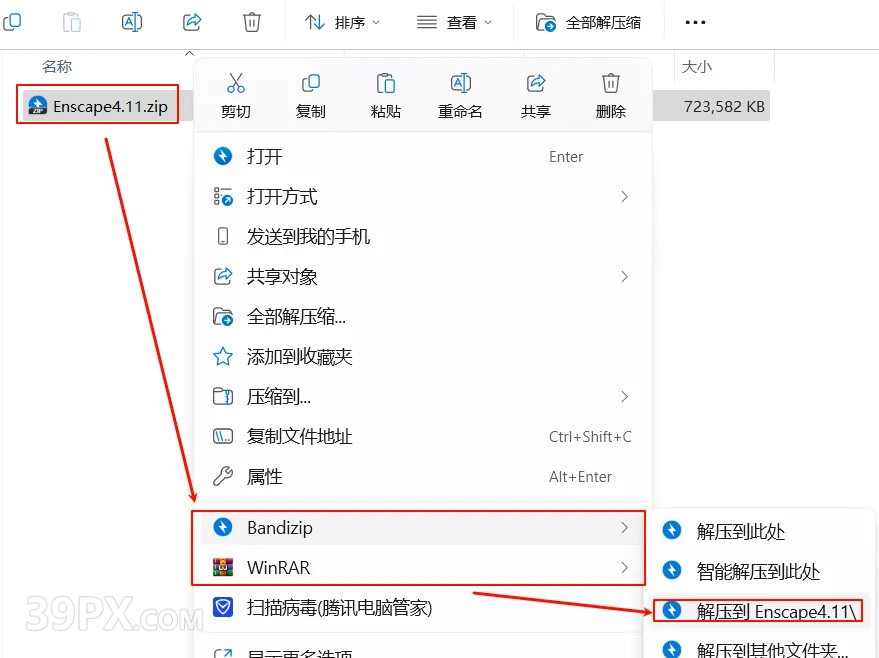Expand the WinRAR submenu
The height and width of the screenshot is (658, 879).
(422, 567)
